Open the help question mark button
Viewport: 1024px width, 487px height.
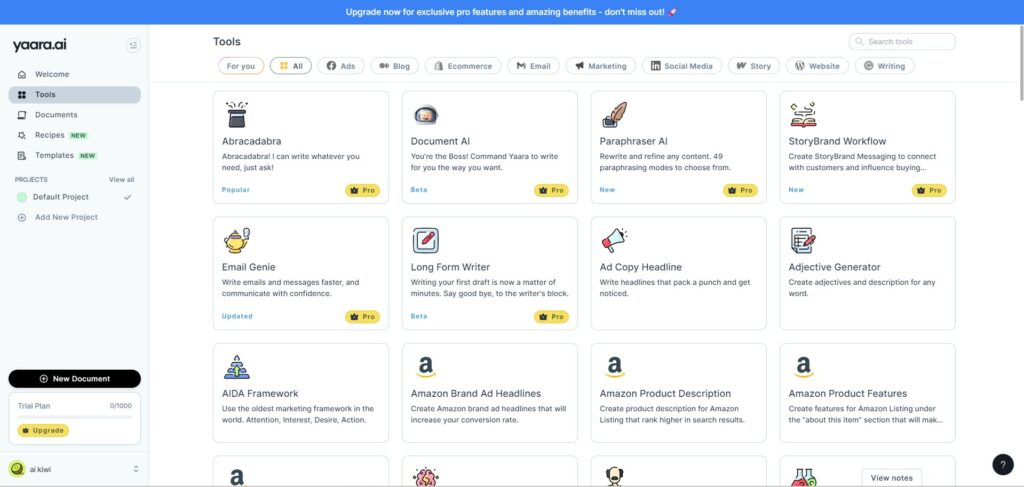coord(1003,464)
